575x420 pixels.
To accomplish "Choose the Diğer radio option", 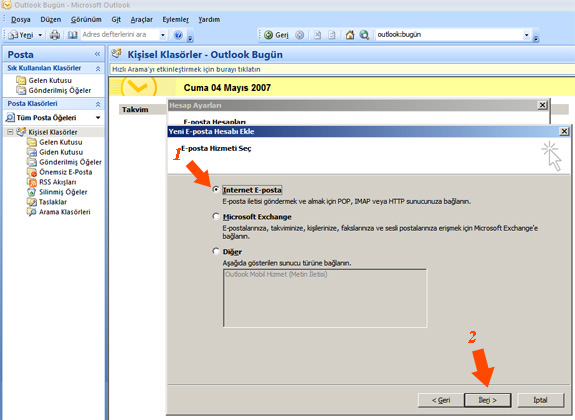I will 216,251.
